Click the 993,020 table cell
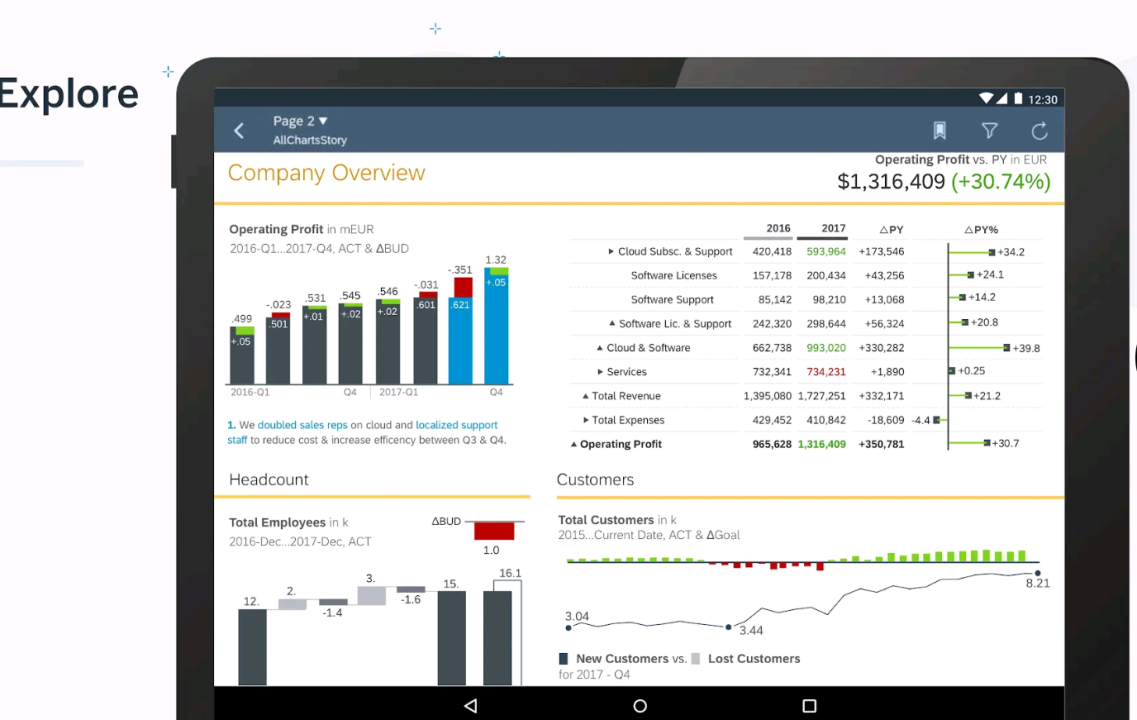 pos(826,348)
